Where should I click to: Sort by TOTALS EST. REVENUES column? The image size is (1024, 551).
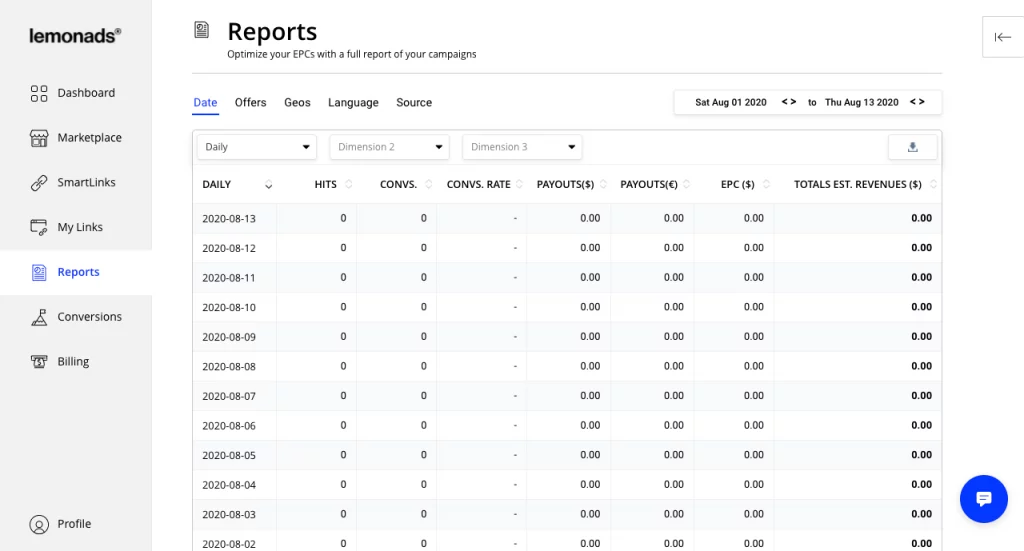coord(857,185)
